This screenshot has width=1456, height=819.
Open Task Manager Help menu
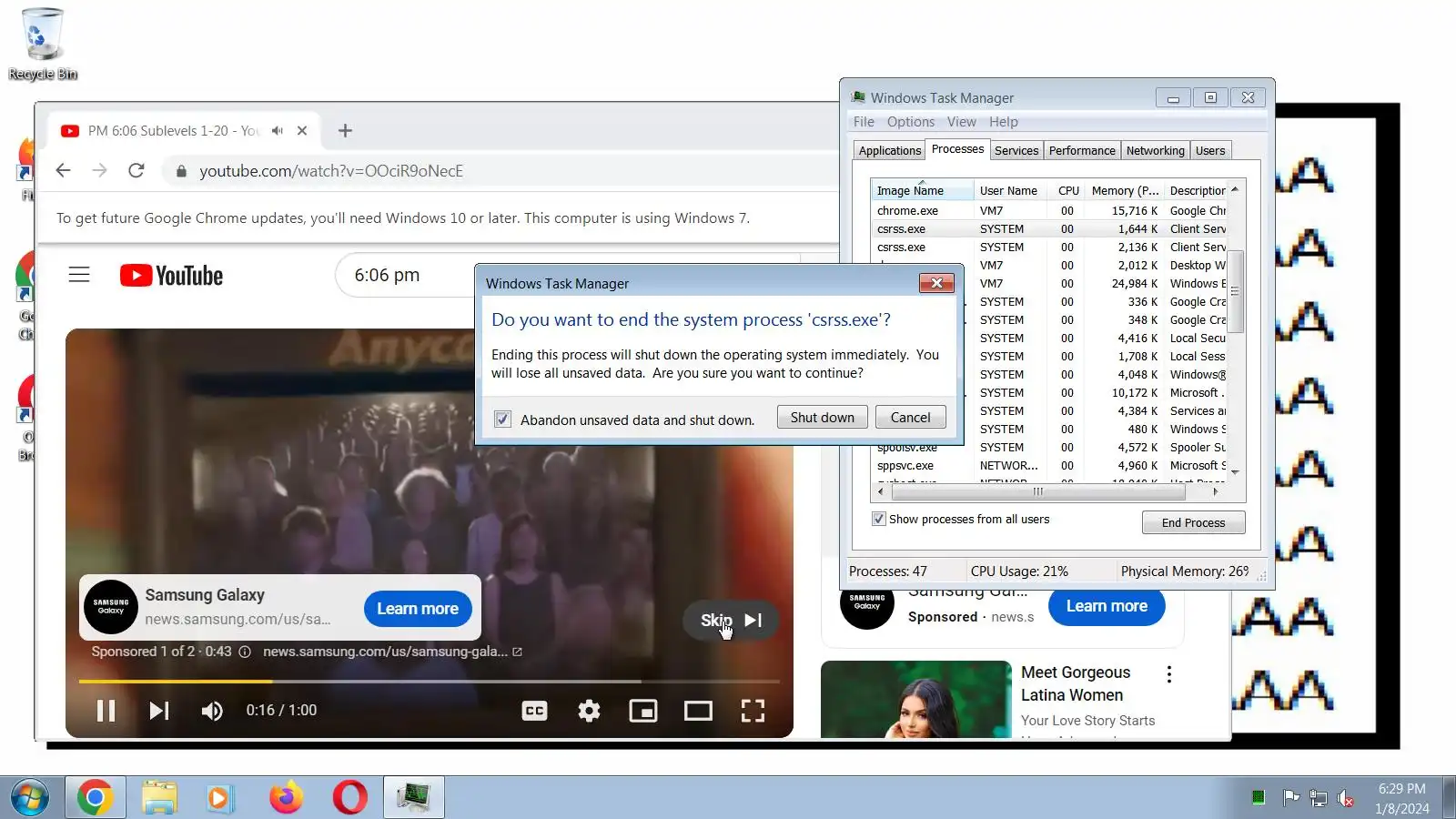(x=1004, y=122)
